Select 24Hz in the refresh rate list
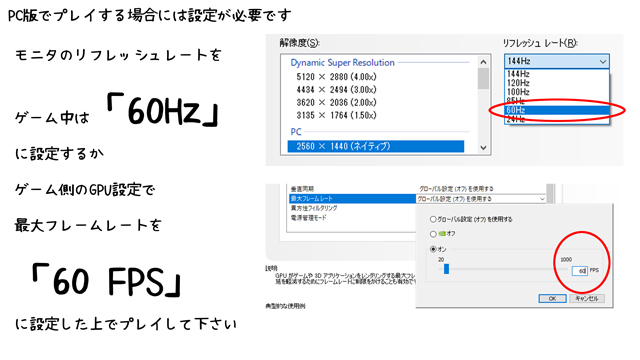The width and height of the screenshot is (640, 360). click(x=557, y=119)
